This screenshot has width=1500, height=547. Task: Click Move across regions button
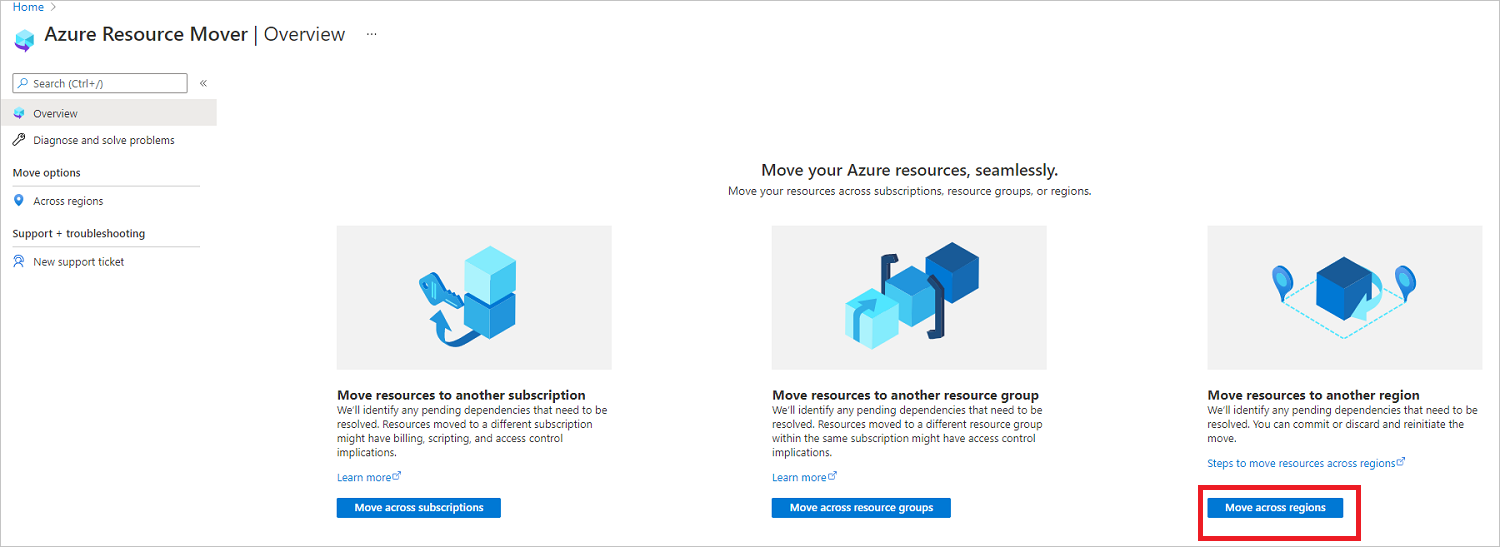click(1275, 508)
